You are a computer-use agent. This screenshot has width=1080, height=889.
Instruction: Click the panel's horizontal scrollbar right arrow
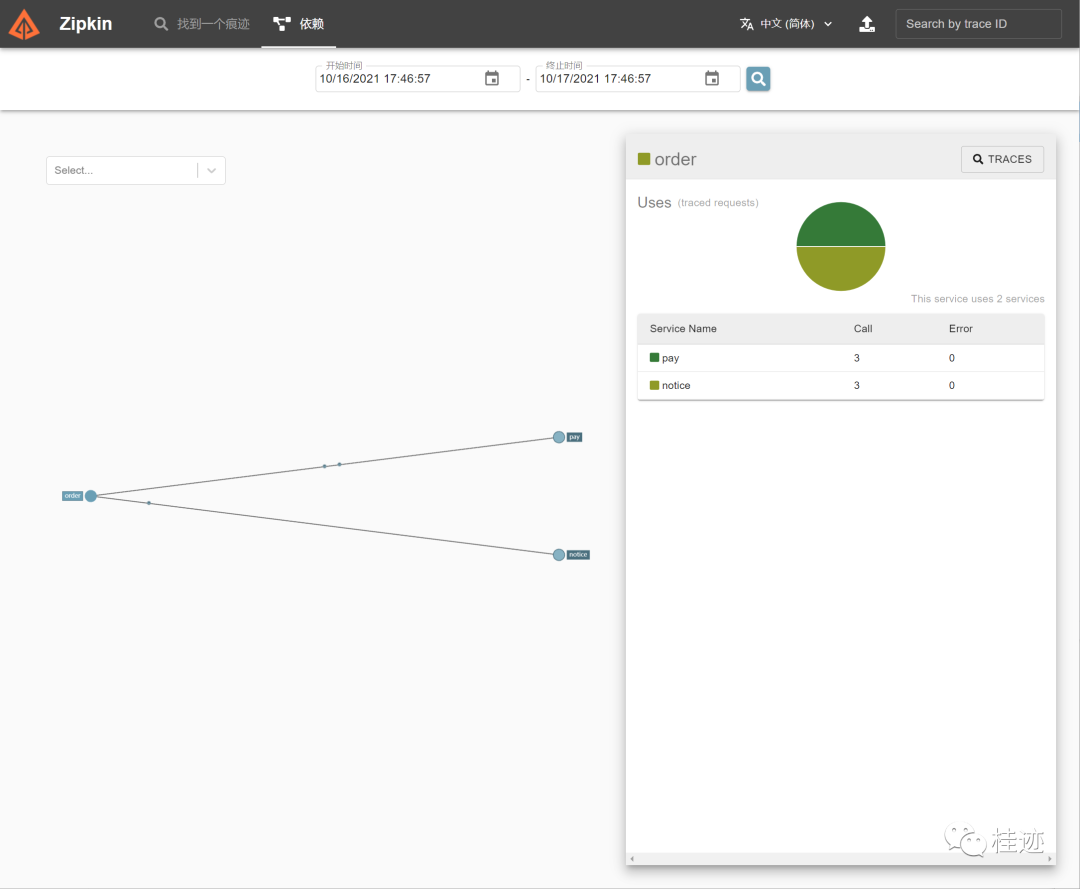pos(1050,859)
